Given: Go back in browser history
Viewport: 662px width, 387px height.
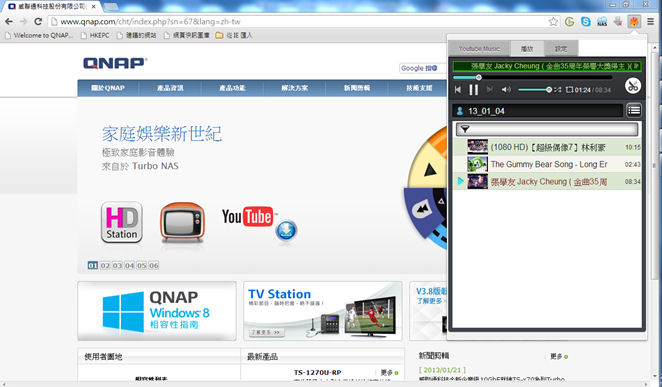Looking at the screenshot, I should 9,22.
